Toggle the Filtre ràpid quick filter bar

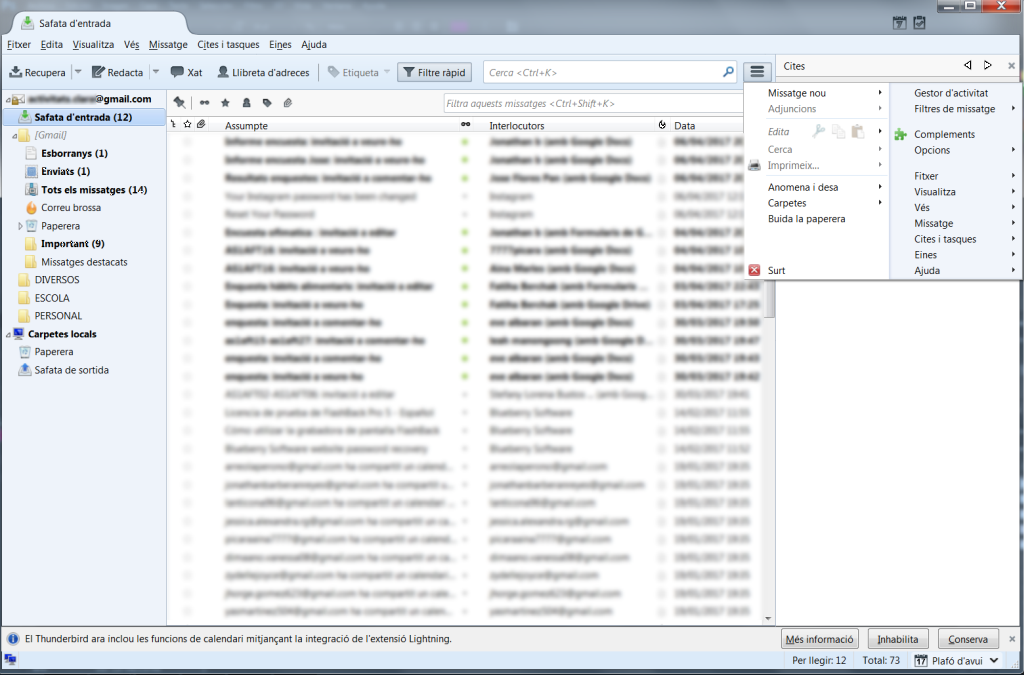434,72
